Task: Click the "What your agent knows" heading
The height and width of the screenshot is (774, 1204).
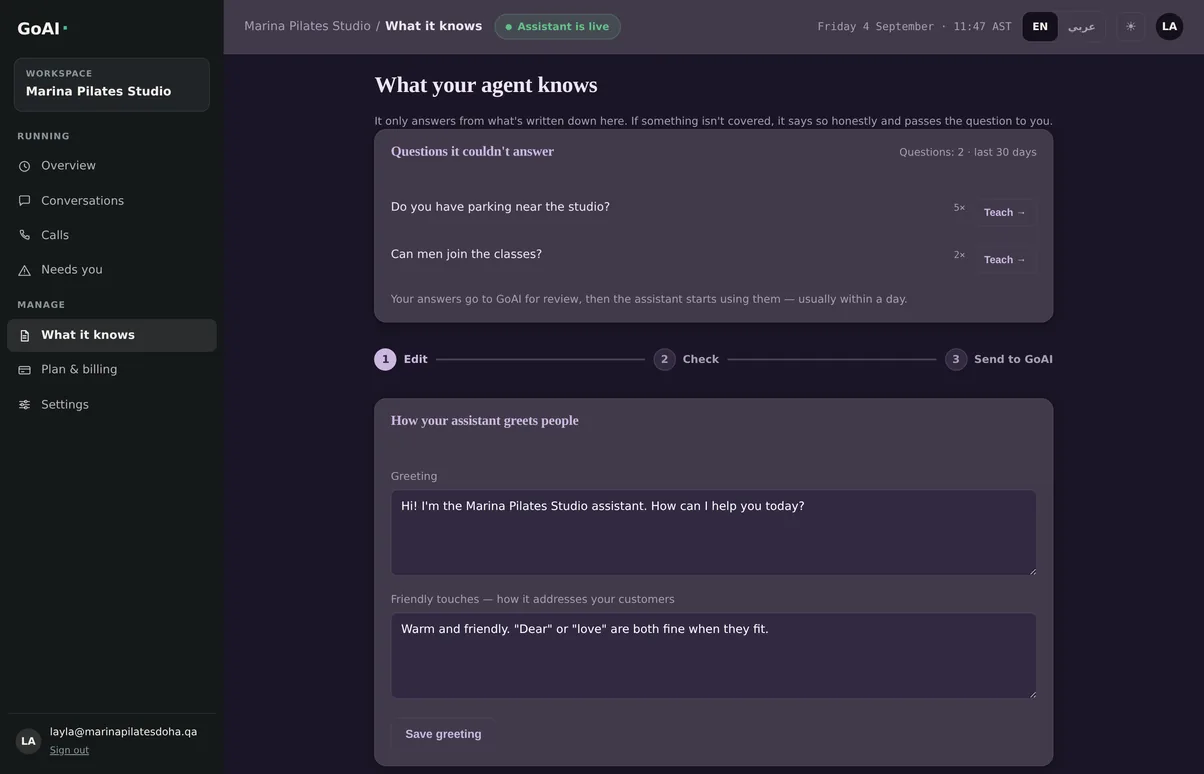Action: (486, 85)
